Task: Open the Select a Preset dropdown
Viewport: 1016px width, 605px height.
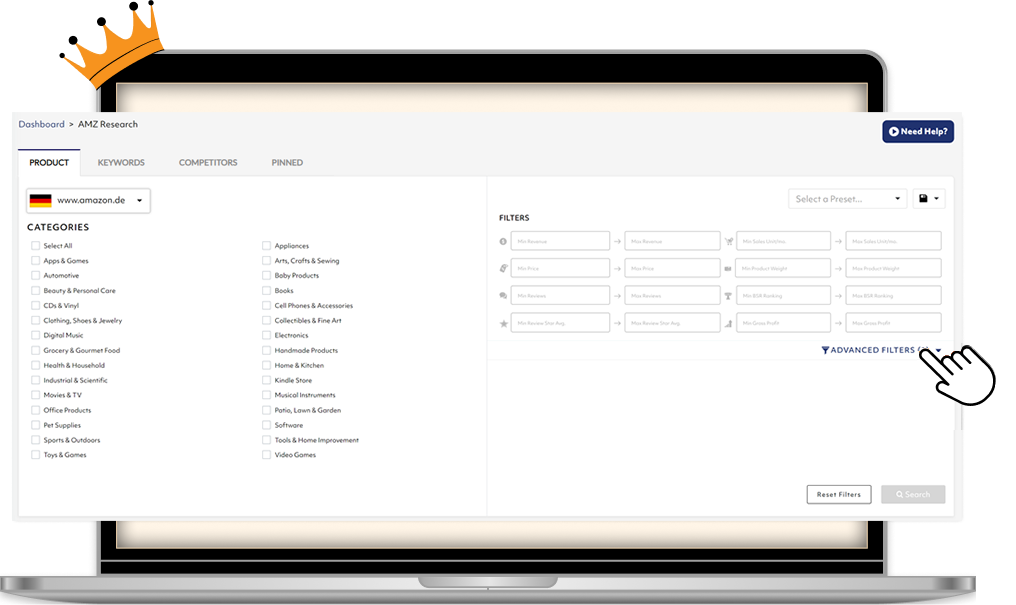Action: [x=847, y=199]
